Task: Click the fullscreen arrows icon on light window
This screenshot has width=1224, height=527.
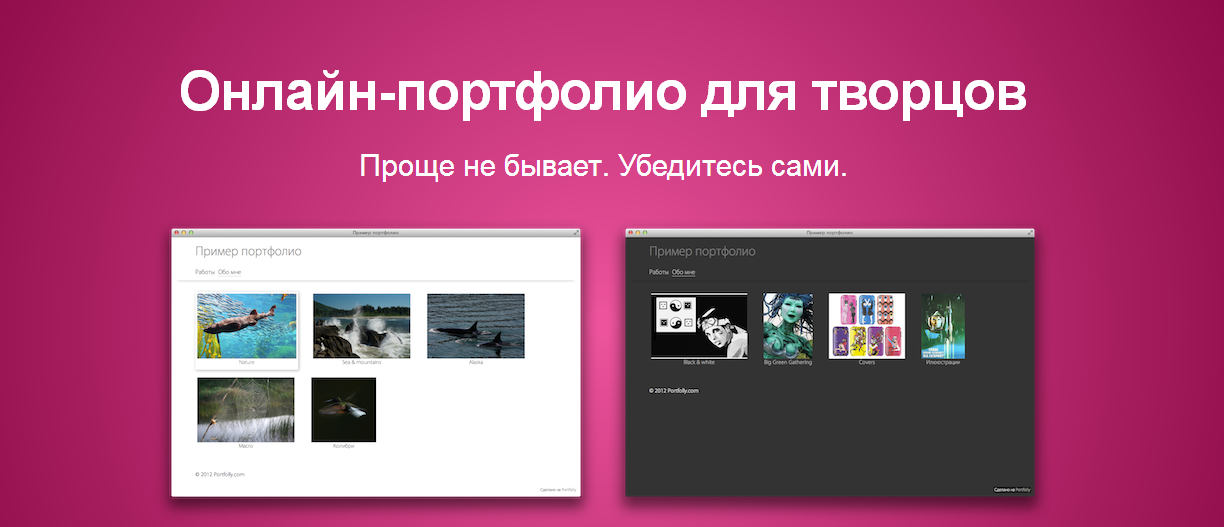Action: (576, 233)
